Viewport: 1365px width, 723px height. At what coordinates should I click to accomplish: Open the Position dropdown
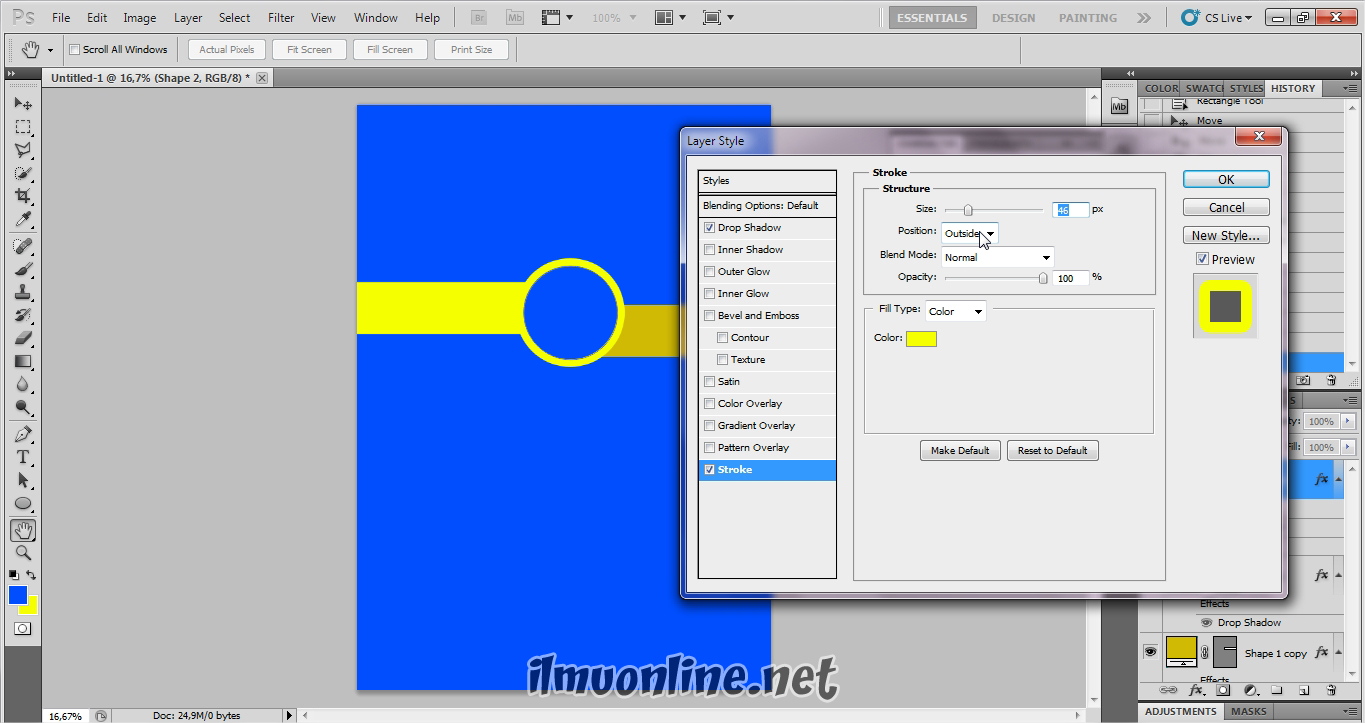click(969, 233)
